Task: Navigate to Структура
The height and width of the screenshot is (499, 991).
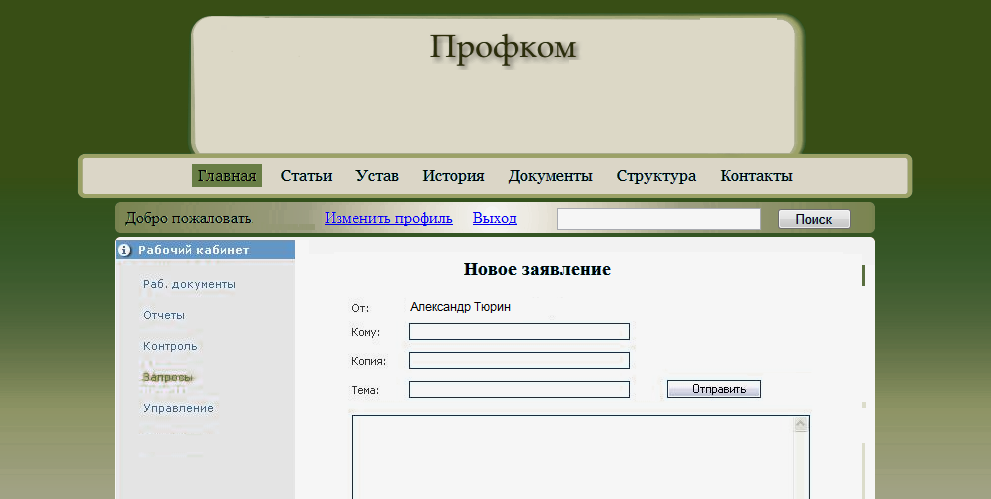Action: [656, 176]
